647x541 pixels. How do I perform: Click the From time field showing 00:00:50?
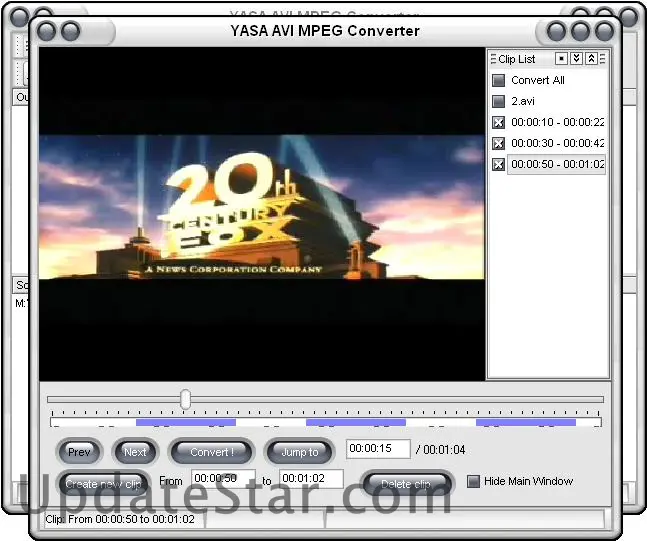(x=223, y=479)
